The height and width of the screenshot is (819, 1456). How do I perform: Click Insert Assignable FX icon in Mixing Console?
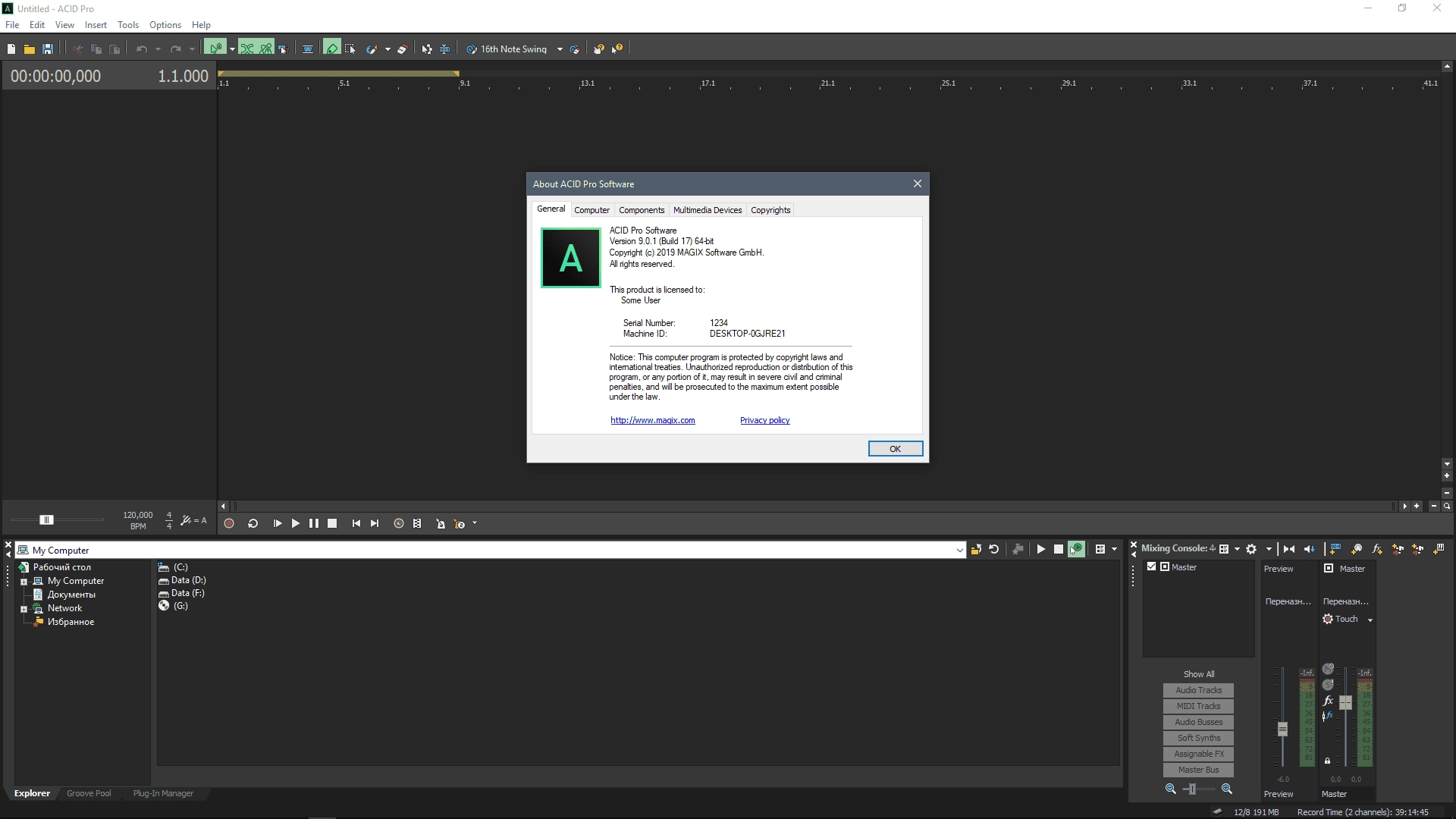click(x=1376, y=549)
